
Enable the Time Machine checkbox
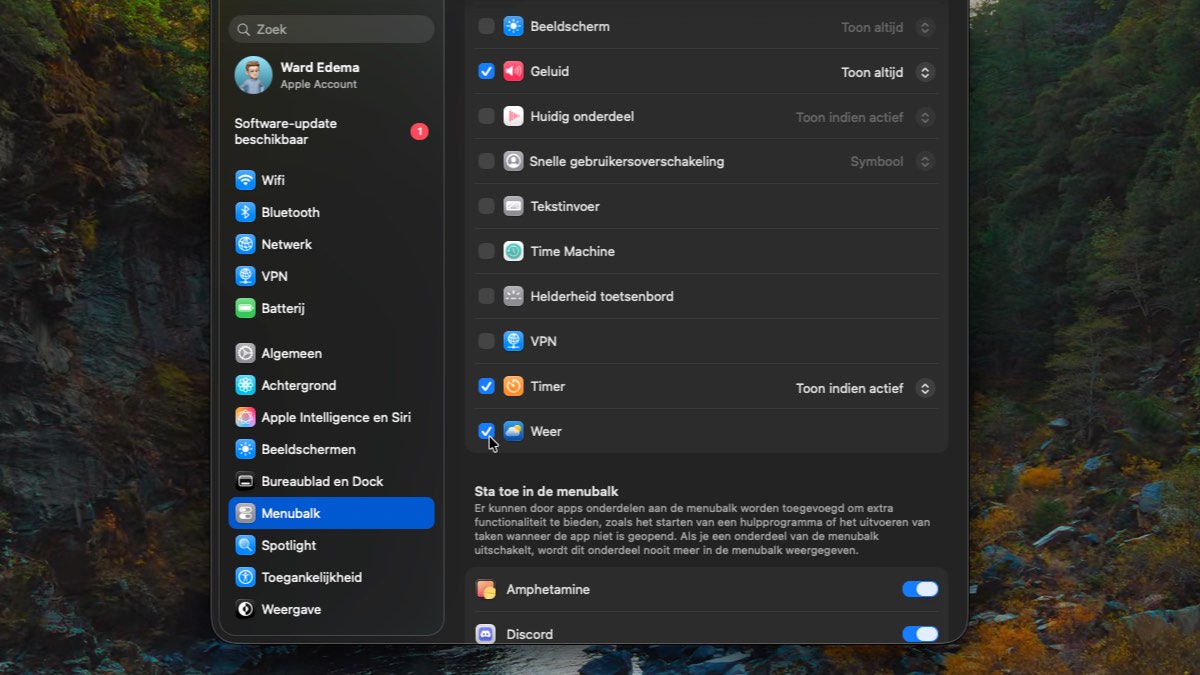click(x=486, y=252)
